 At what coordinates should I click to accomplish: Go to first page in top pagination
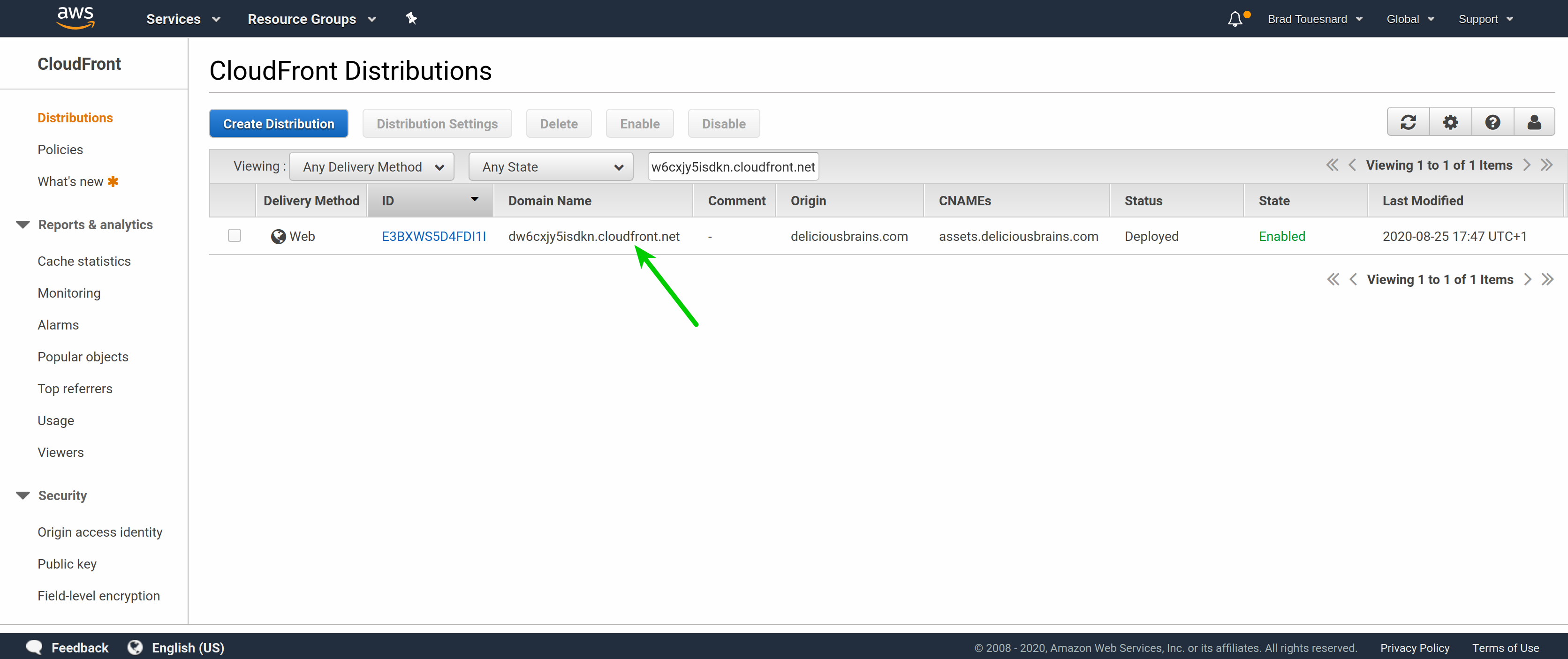tap(1333, 165)
